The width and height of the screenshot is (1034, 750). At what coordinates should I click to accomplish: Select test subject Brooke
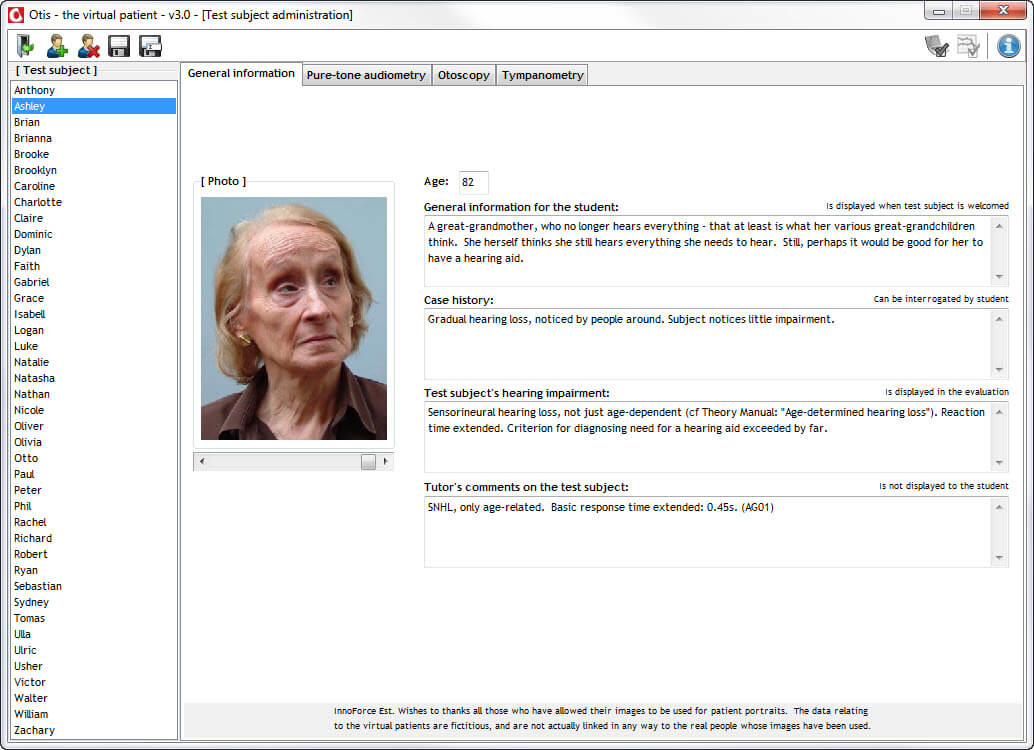(94, 154)
